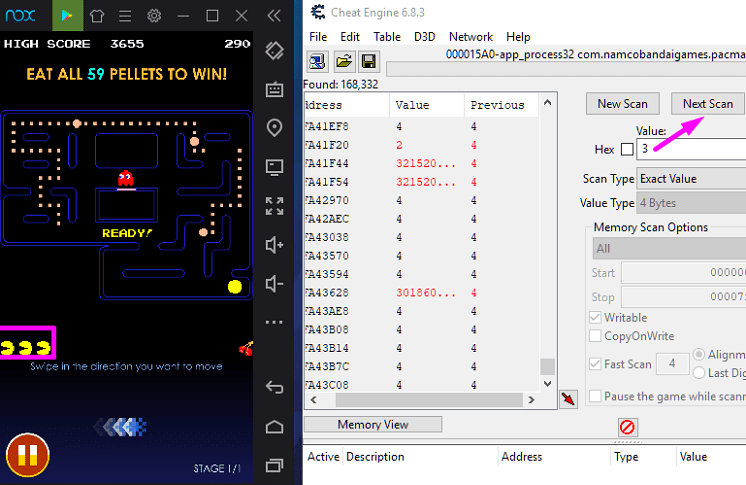Screen dimensions: 746x485
Task: Open the Play Store icon in Nox toolbar
Action: coord(67,15)
